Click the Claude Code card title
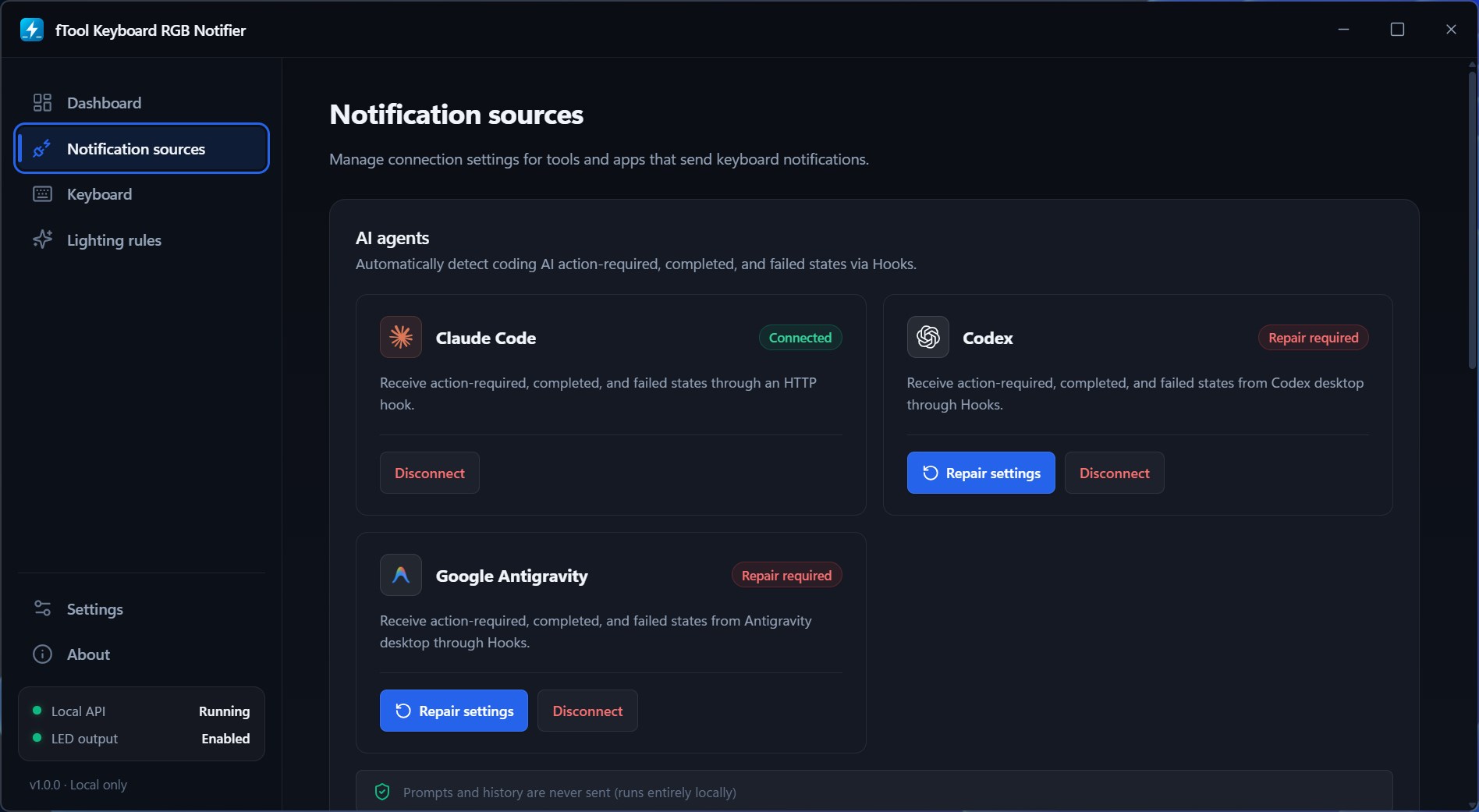Image resolution: width=1479 pixels, height=812 pixels. click(x=486, y=338)
